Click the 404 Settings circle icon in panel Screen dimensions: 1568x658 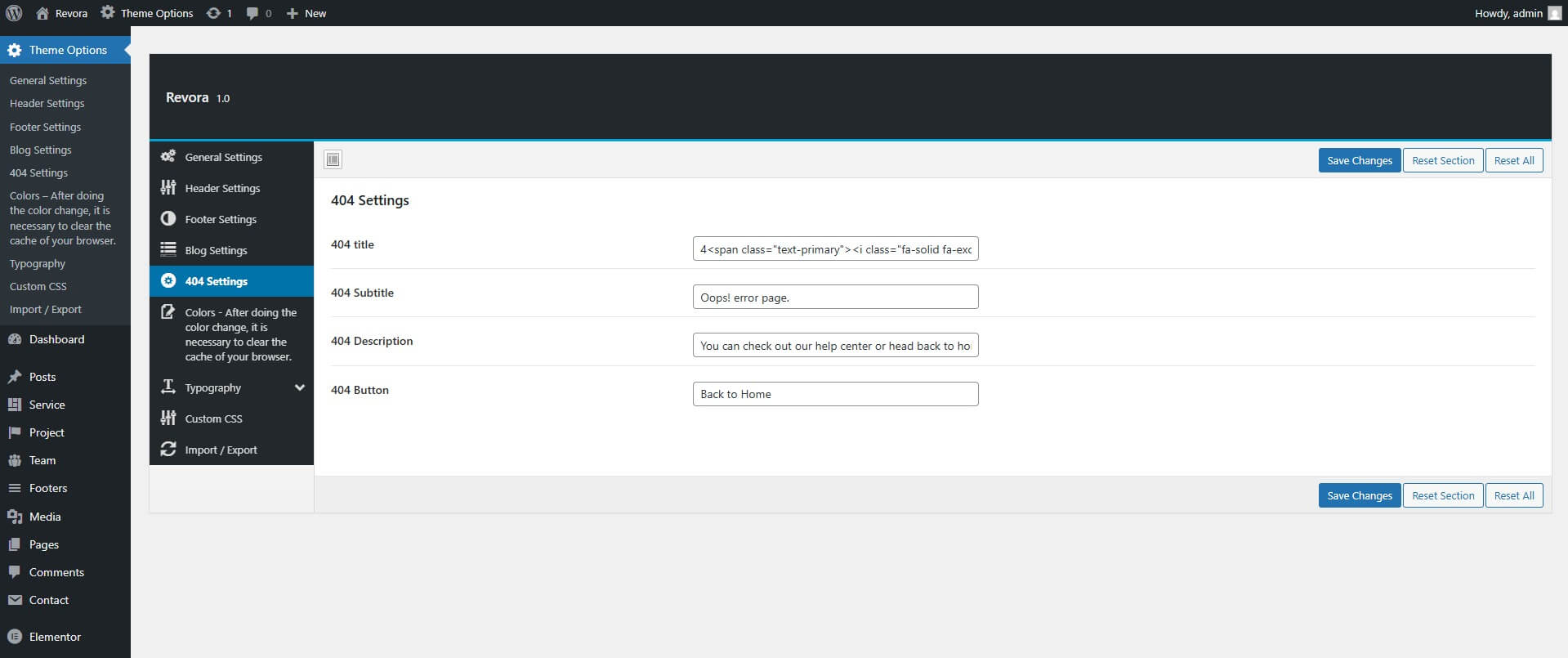(168, 280)
